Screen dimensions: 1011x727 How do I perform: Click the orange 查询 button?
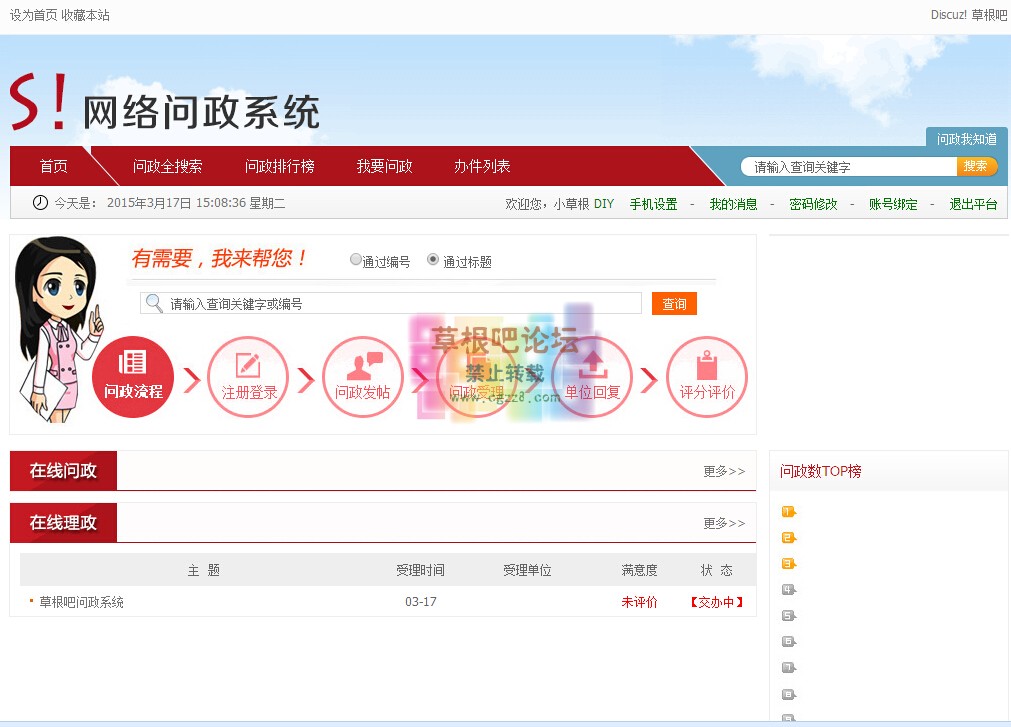coord(673,302)
